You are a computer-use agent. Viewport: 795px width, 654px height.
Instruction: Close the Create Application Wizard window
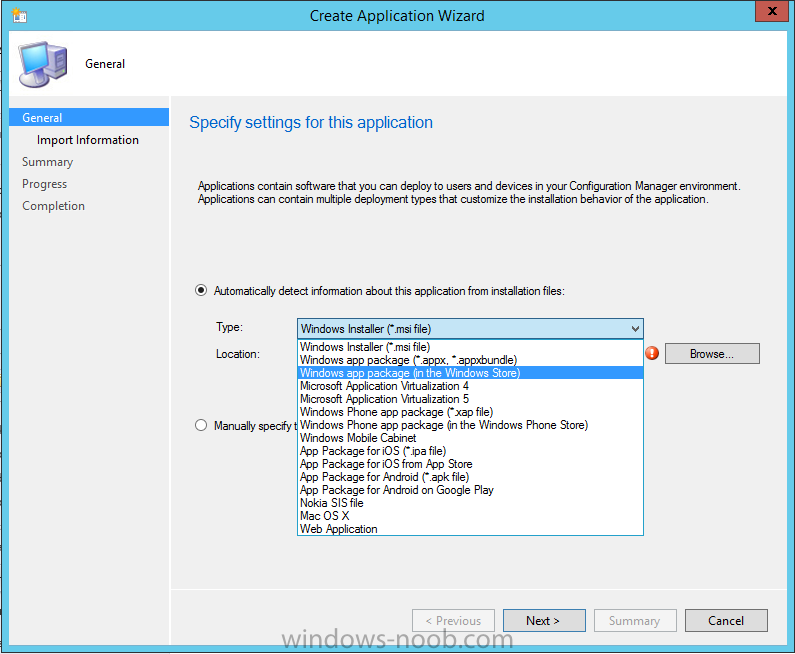(x=772, y=11)
